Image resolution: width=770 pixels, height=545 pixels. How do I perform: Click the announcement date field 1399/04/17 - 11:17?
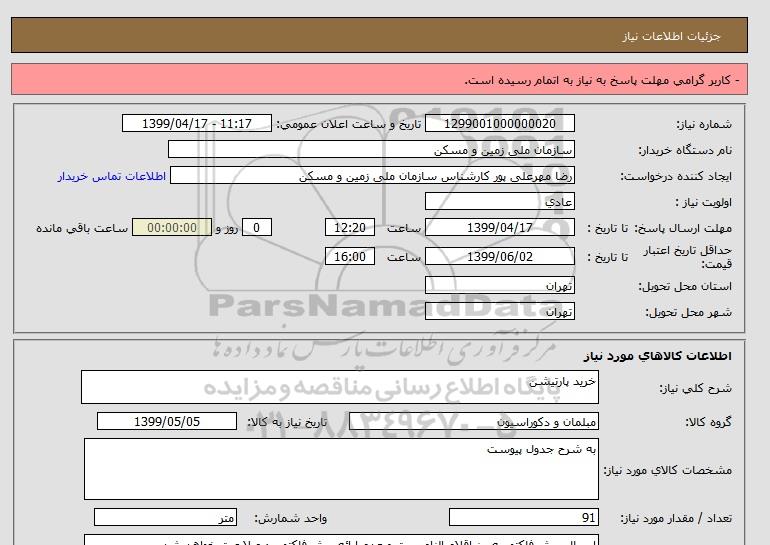coord(196,123)
